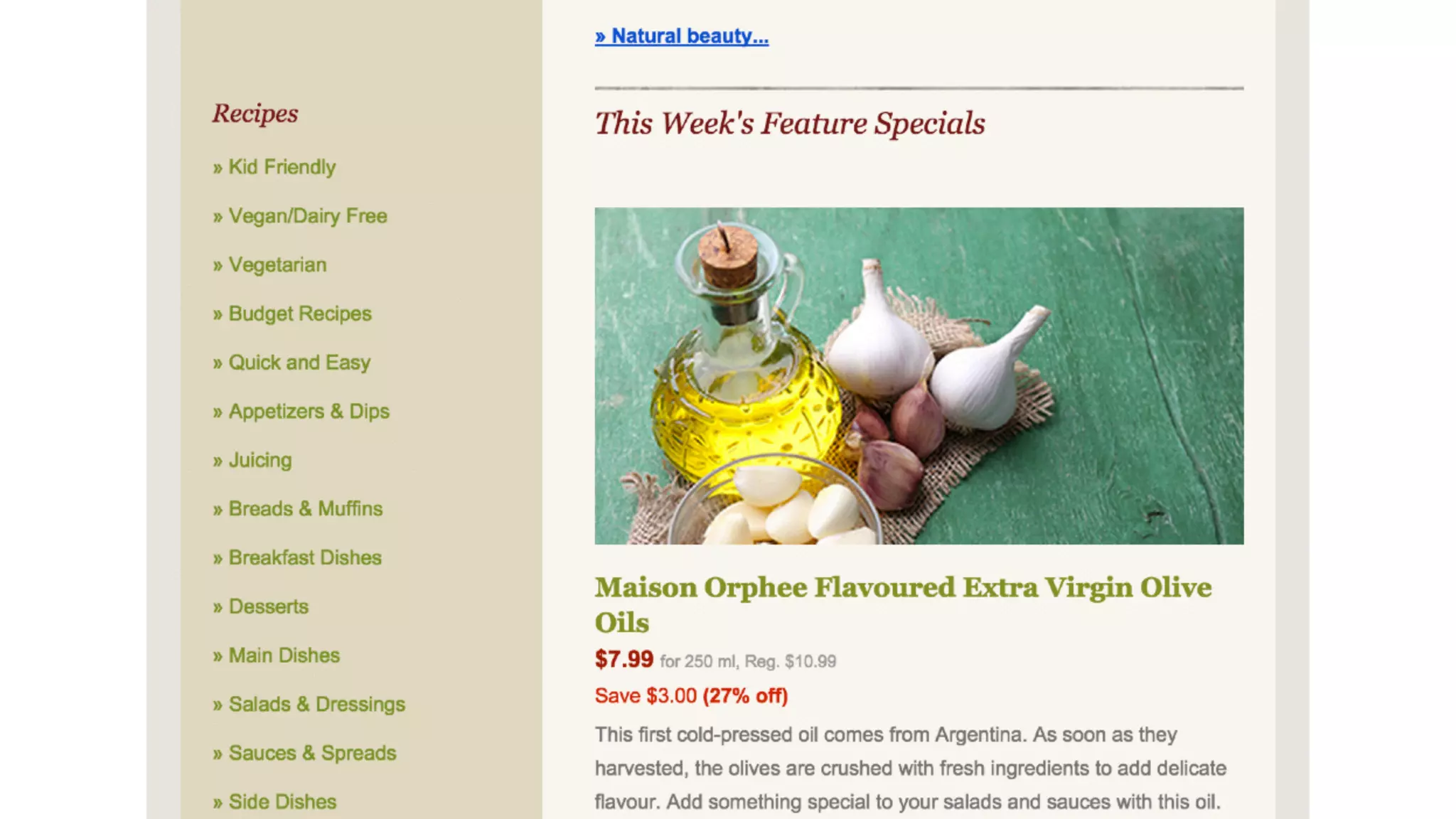The height and width of the screenshot is (819, 1456).
Task: Open Kid Friendly recipes
Action: click(274, 167)
